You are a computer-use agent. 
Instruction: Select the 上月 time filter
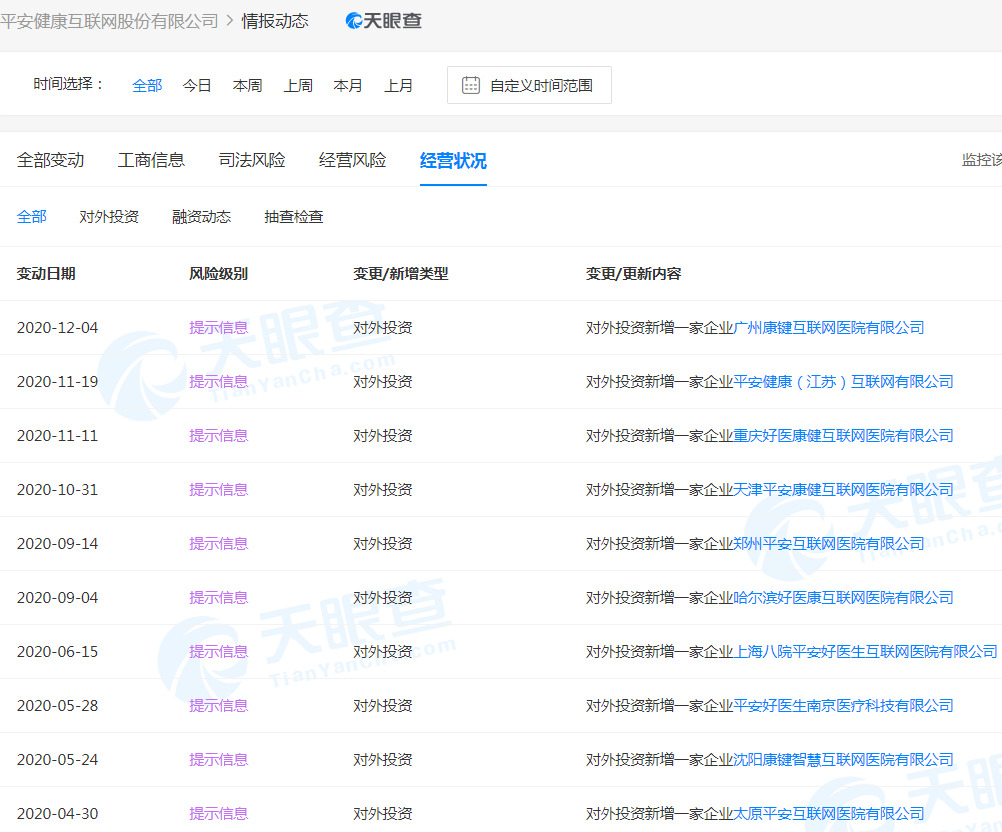click(x=398, y=85)
